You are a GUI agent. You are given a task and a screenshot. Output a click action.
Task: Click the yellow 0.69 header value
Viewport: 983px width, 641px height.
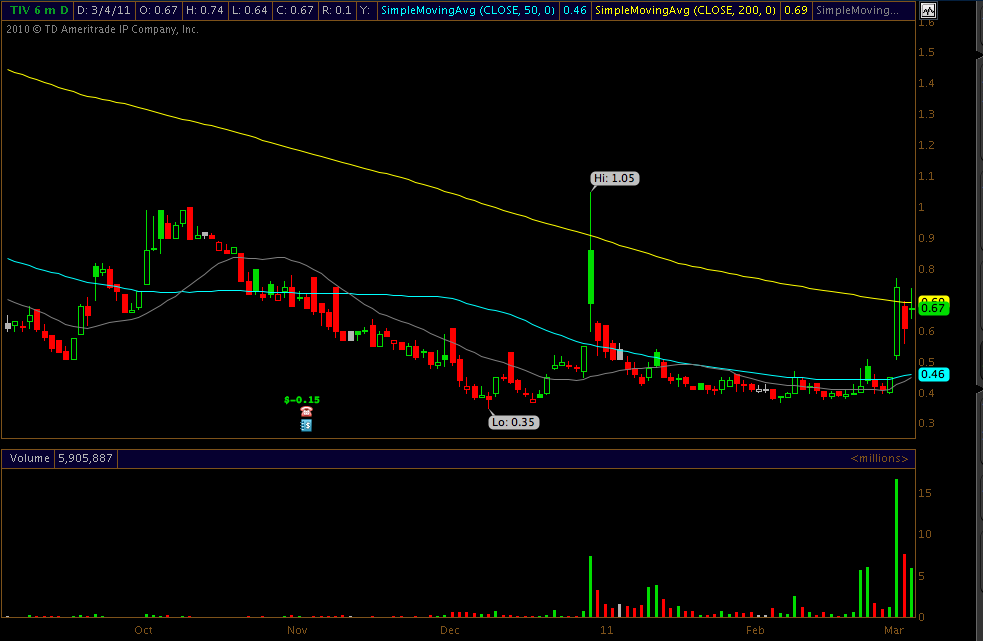(x=796, y=11)
